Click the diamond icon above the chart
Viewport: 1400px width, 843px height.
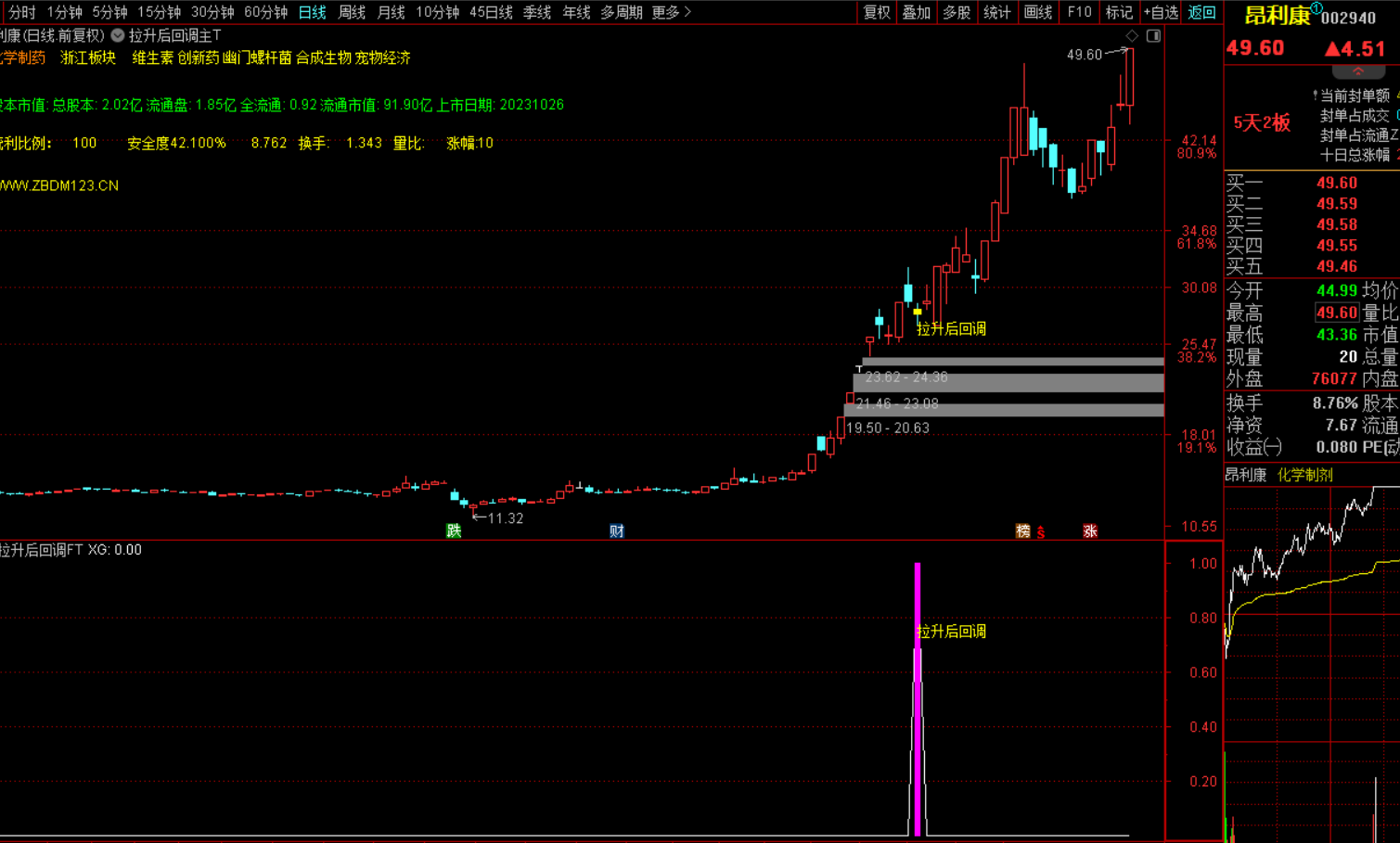click(x=1132, y=36)
